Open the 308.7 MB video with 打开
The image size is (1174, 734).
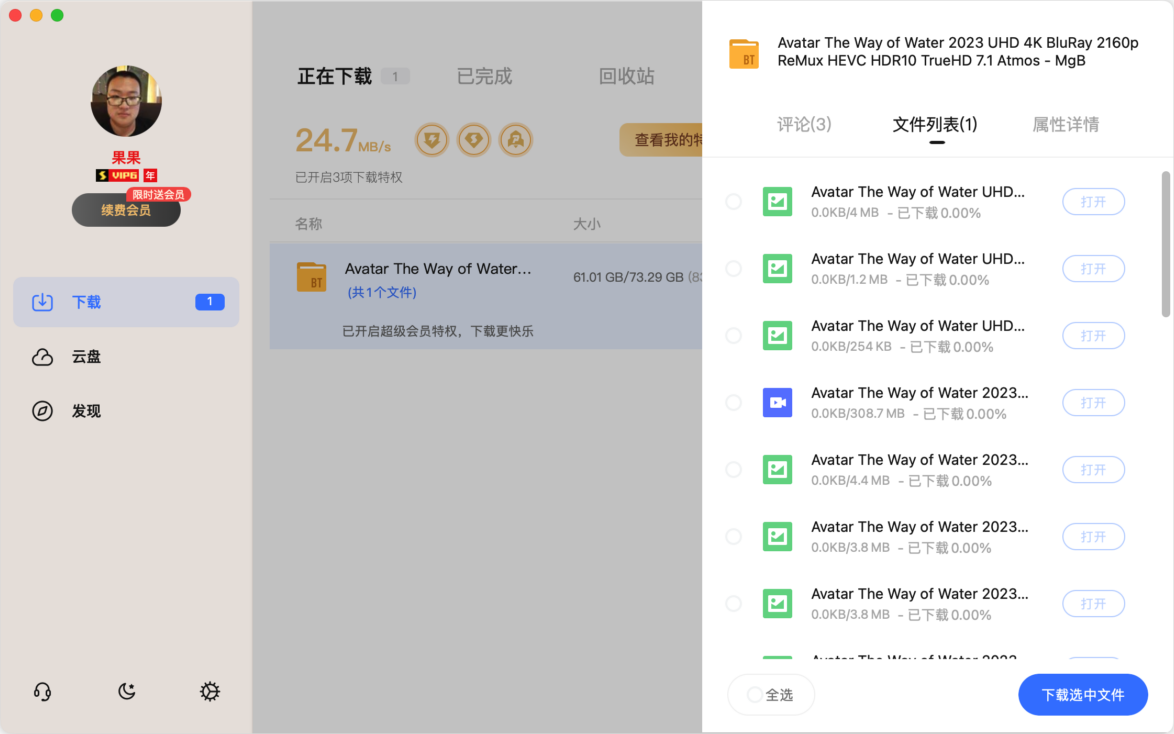coord(1093,403)
